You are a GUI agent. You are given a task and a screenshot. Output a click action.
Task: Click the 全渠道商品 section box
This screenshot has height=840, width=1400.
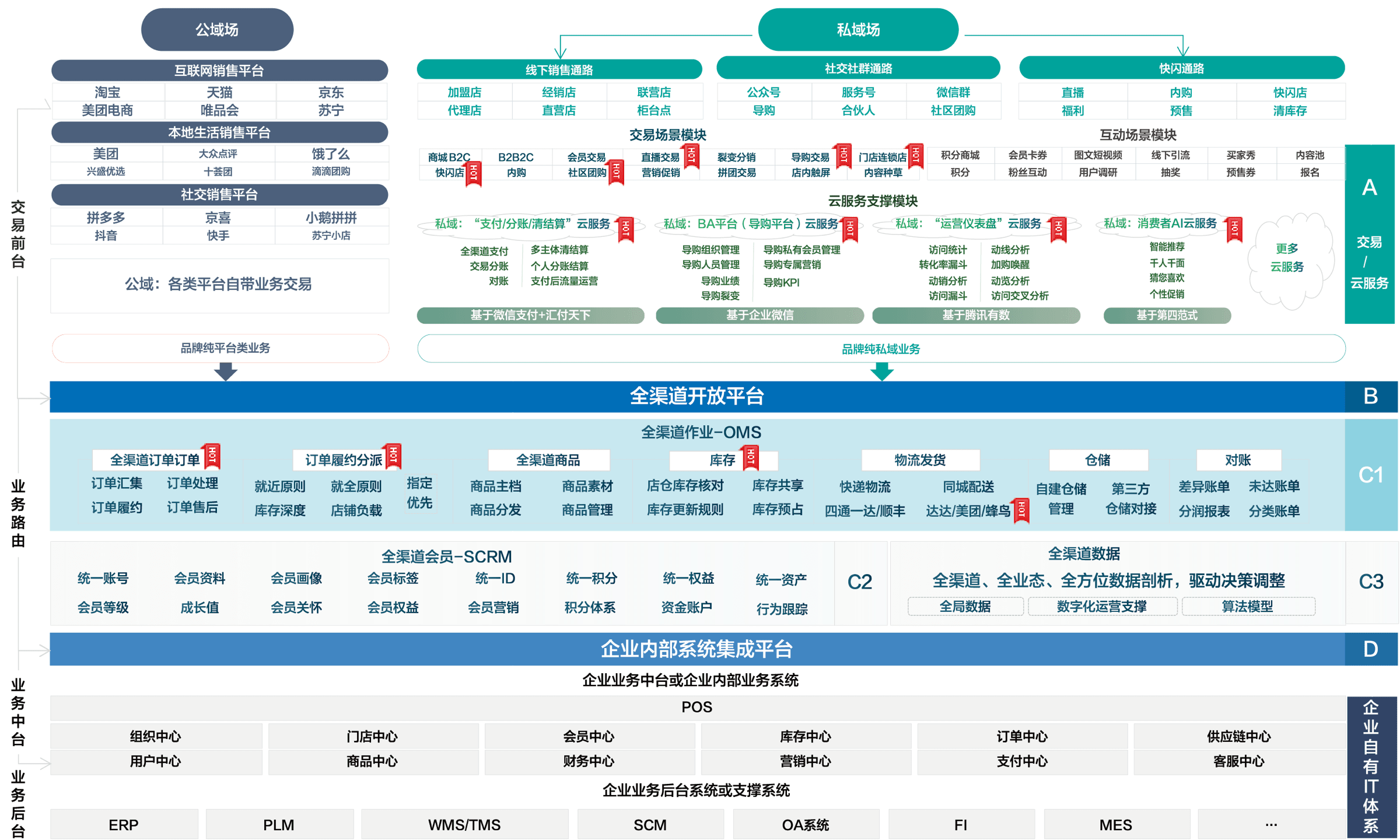548,460
